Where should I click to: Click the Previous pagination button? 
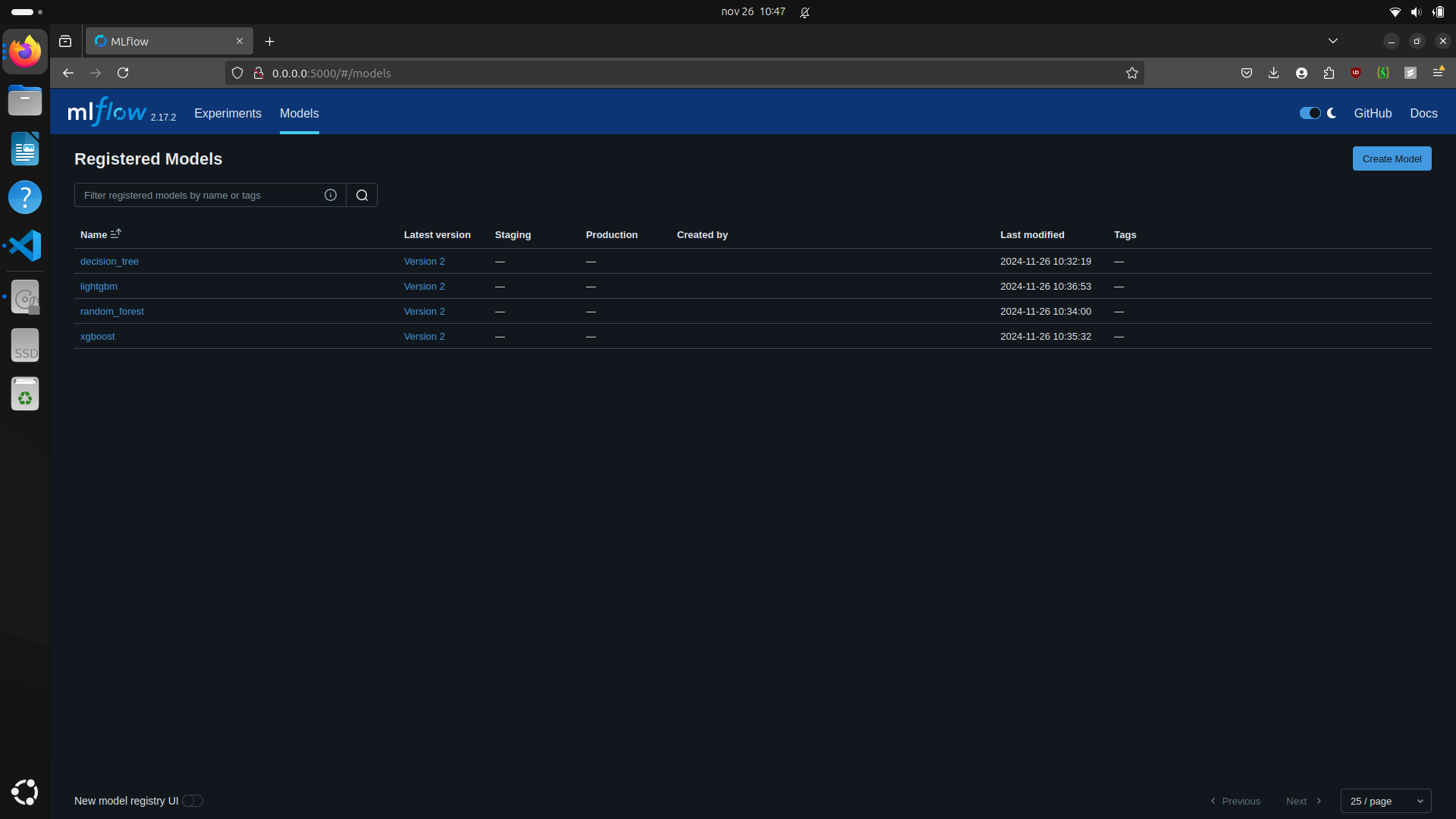[1235, 801]
